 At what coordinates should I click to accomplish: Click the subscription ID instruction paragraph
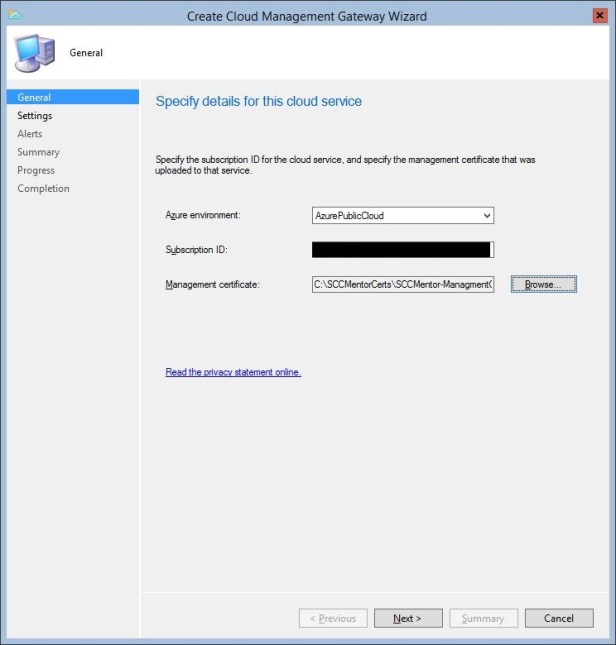pos(345,165)
